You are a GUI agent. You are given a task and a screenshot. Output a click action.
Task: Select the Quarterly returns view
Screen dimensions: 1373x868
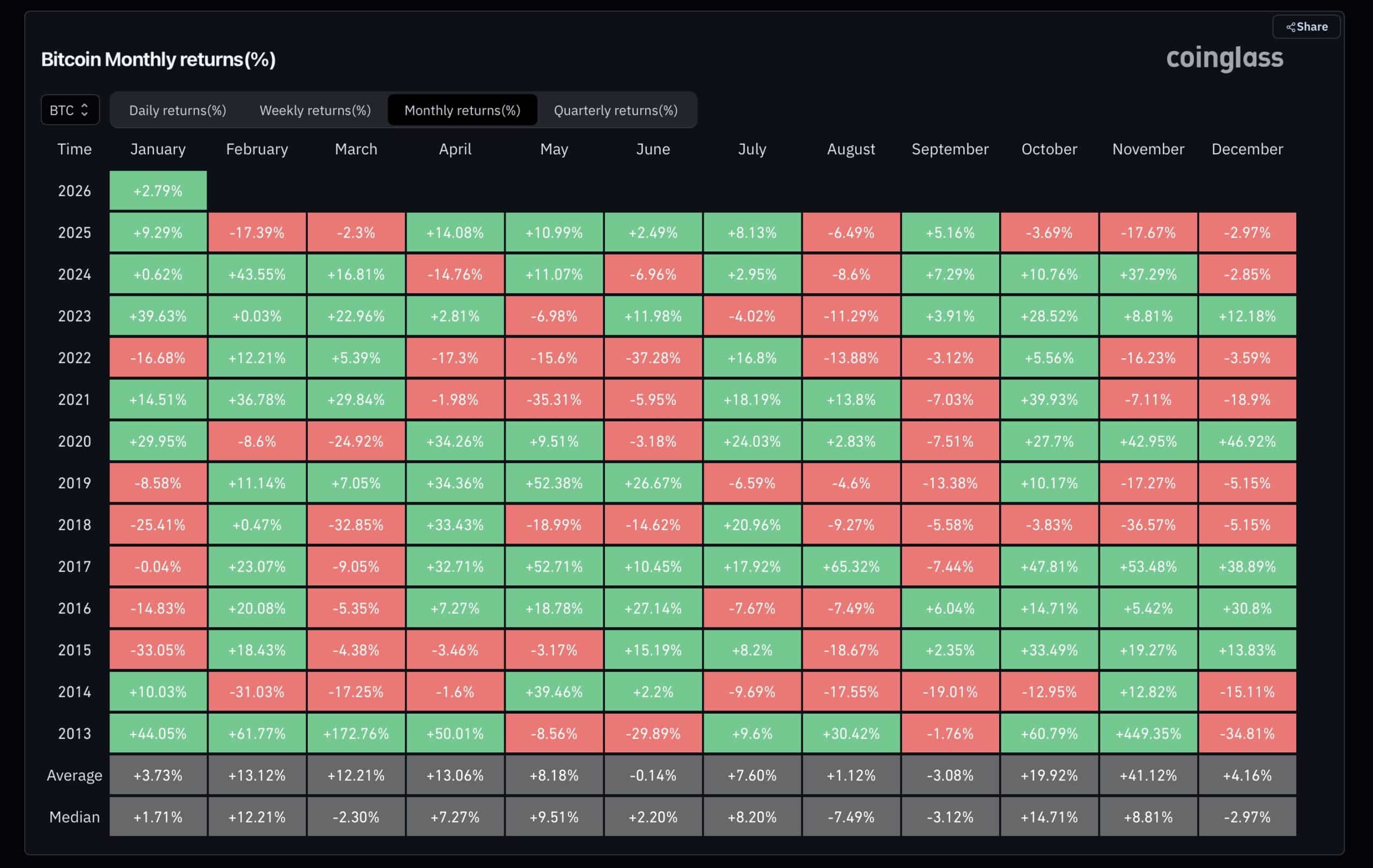click(x=616, y=110)
